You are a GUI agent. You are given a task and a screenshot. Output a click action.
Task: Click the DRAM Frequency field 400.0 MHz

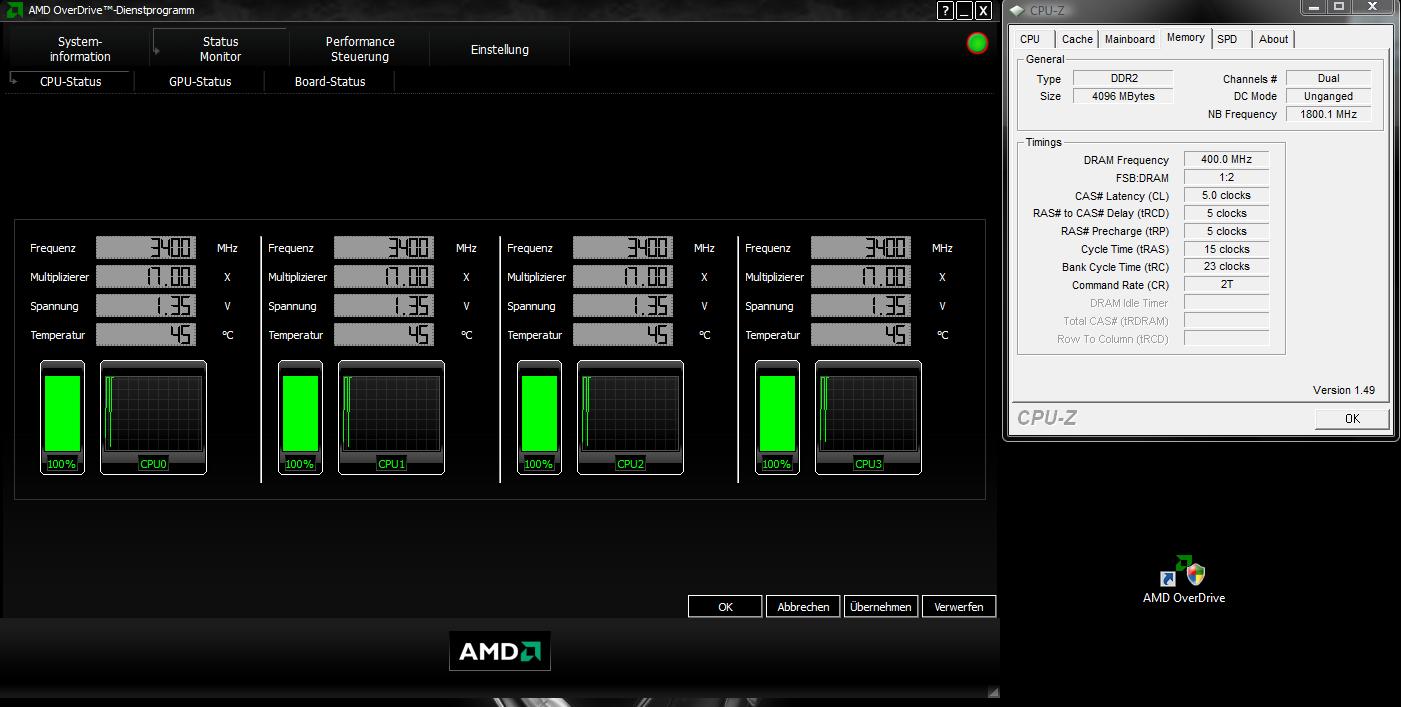(x=1226, y=159)
